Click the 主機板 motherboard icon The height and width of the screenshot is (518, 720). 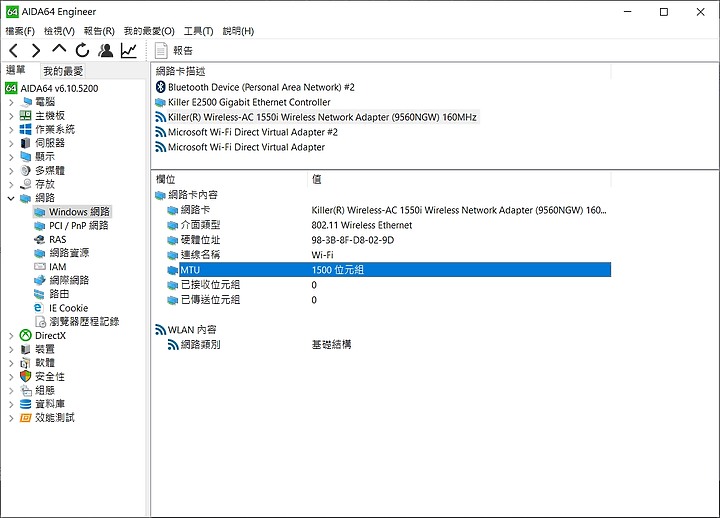point(26,115)
